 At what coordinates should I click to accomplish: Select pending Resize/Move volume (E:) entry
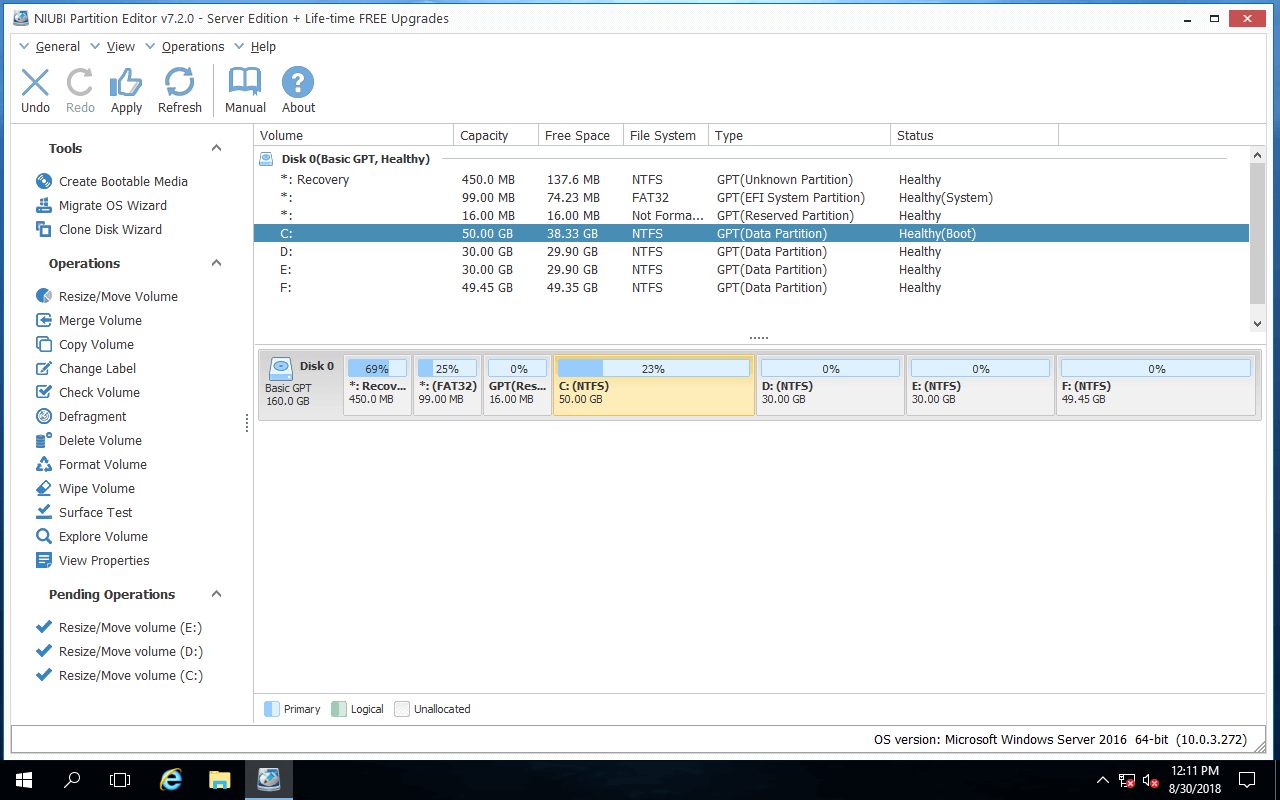(x=130, y=627)
